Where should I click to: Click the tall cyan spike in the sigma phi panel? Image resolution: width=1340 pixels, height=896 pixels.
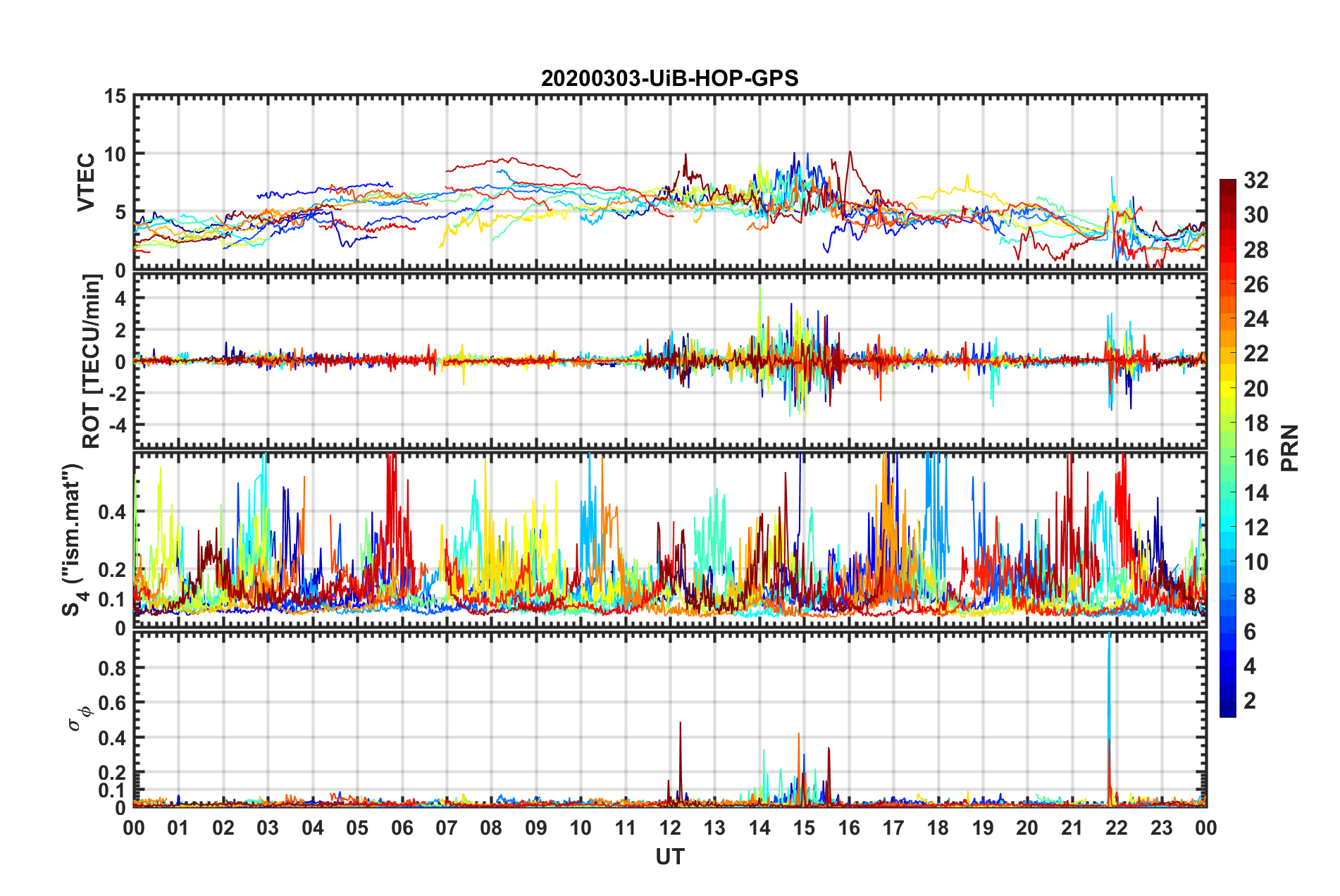tap(1109, 676)
